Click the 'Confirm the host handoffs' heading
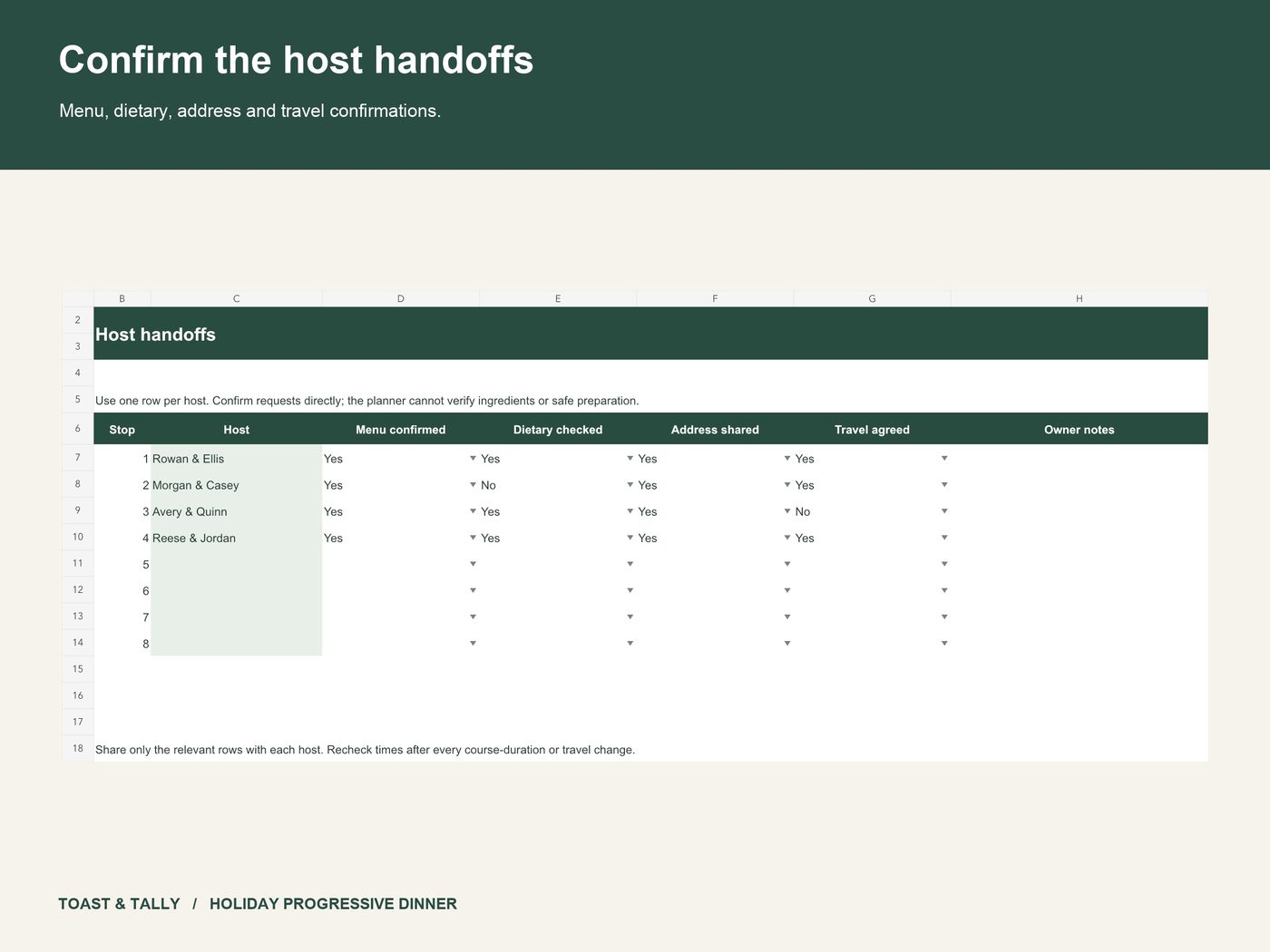This screenshot has width=1270, height=952. (296, 60)
